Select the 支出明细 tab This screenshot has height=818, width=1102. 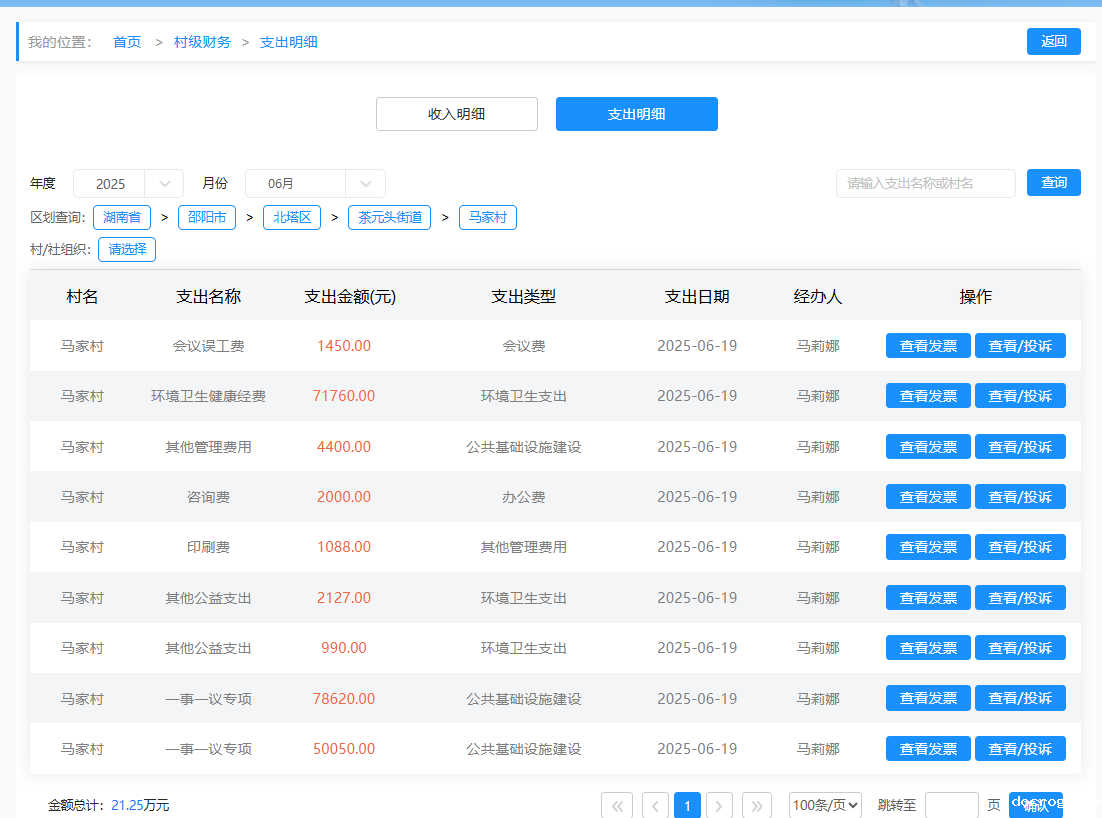[636, 114]
